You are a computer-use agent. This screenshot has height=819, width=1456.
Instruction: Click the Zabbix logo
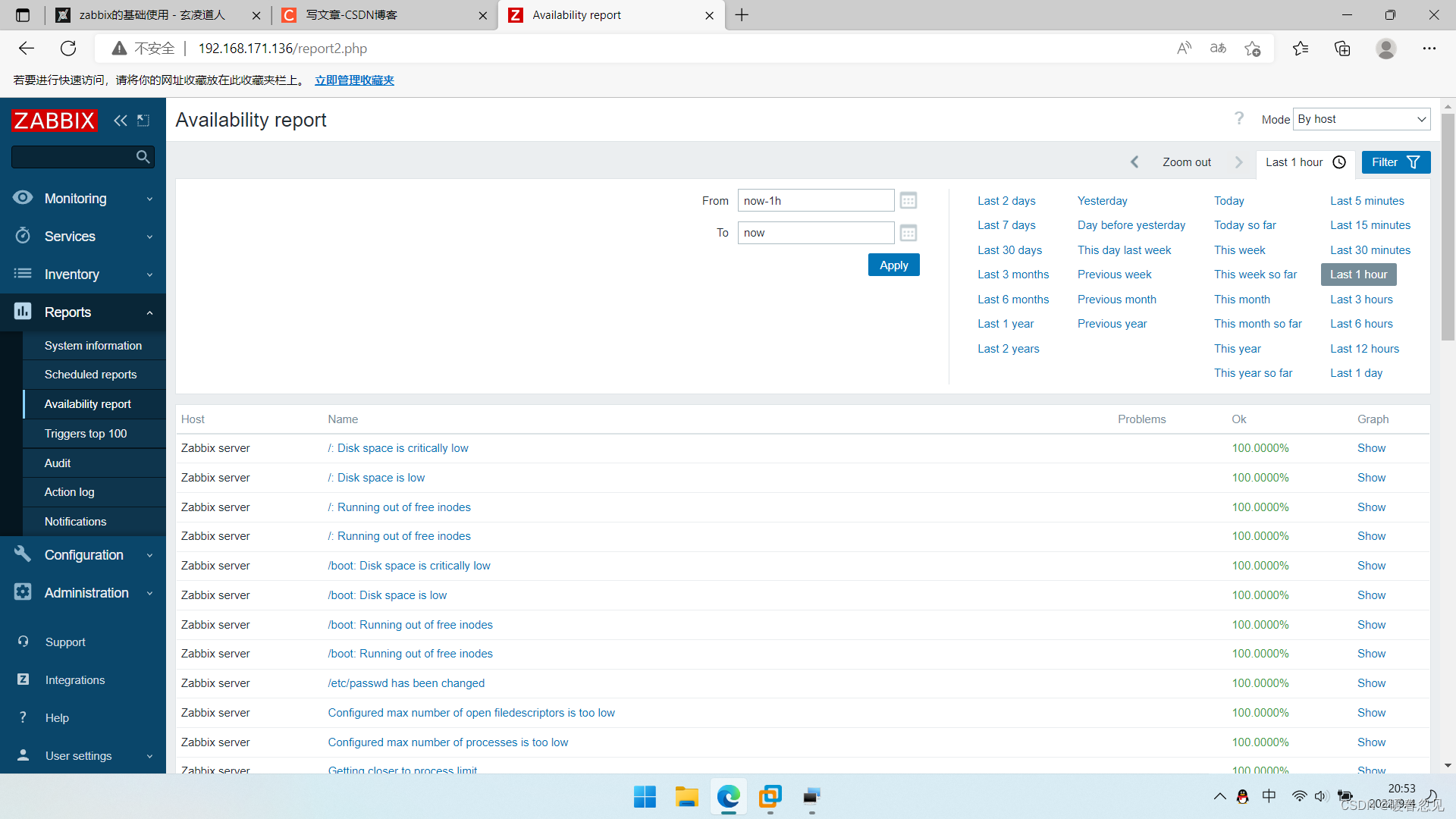55,120
